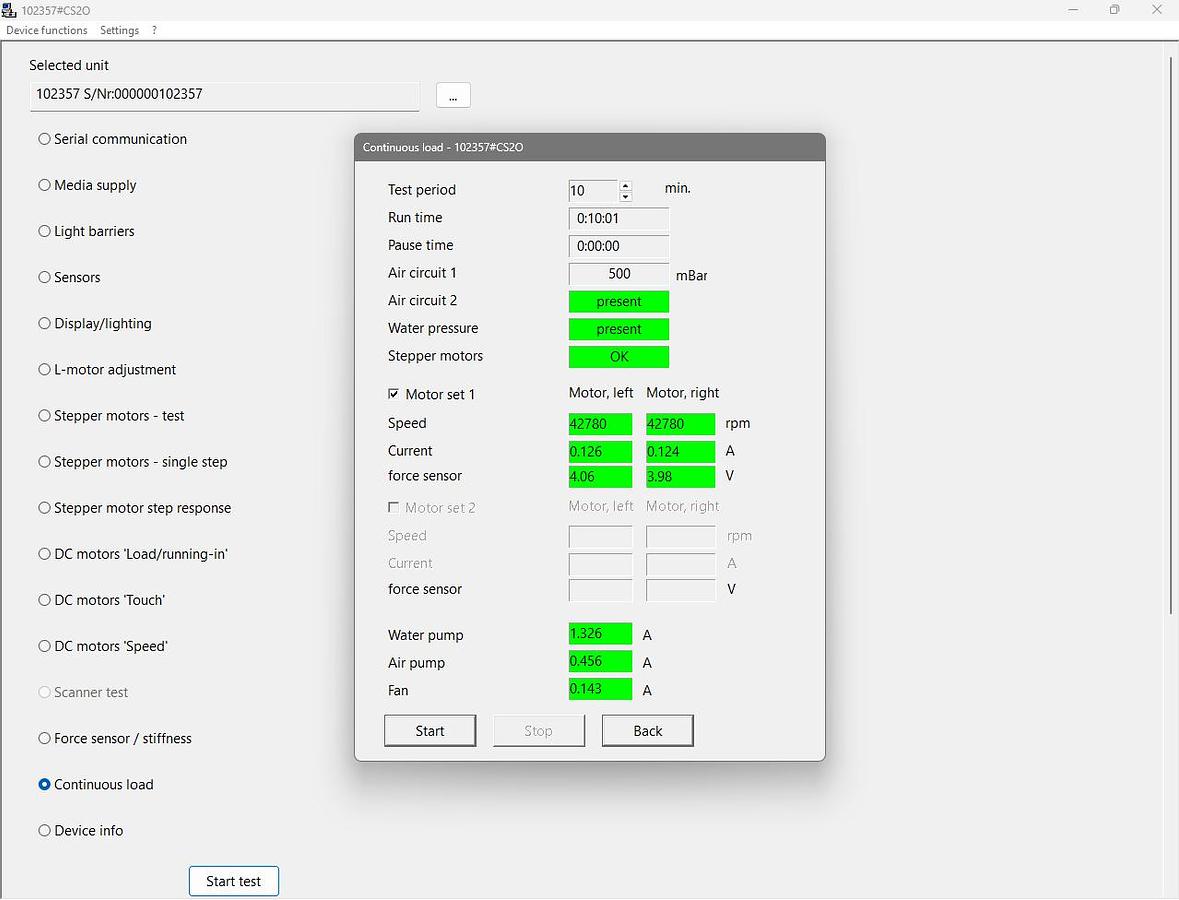The image size is (1179, 900).
Task: Select Stepper motors - single step option
Action: pyautogui.click(x=44, y=462)
